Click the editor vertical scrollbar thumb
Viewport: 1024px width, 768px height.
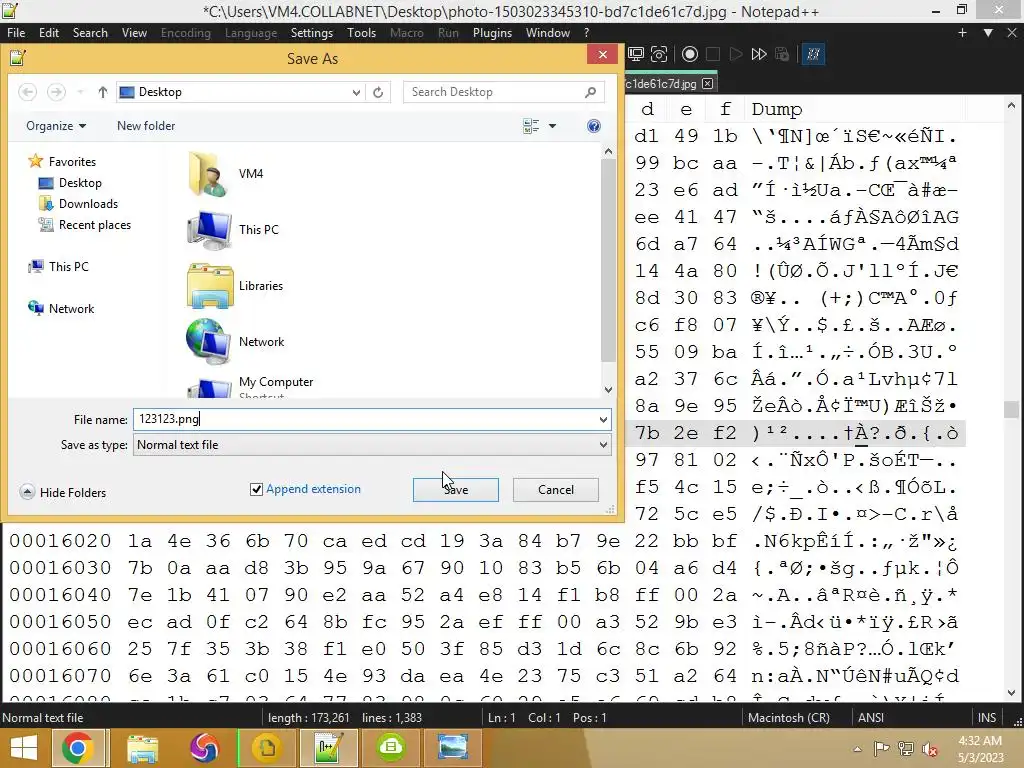pyautogui.click(x=1011, y=409)
